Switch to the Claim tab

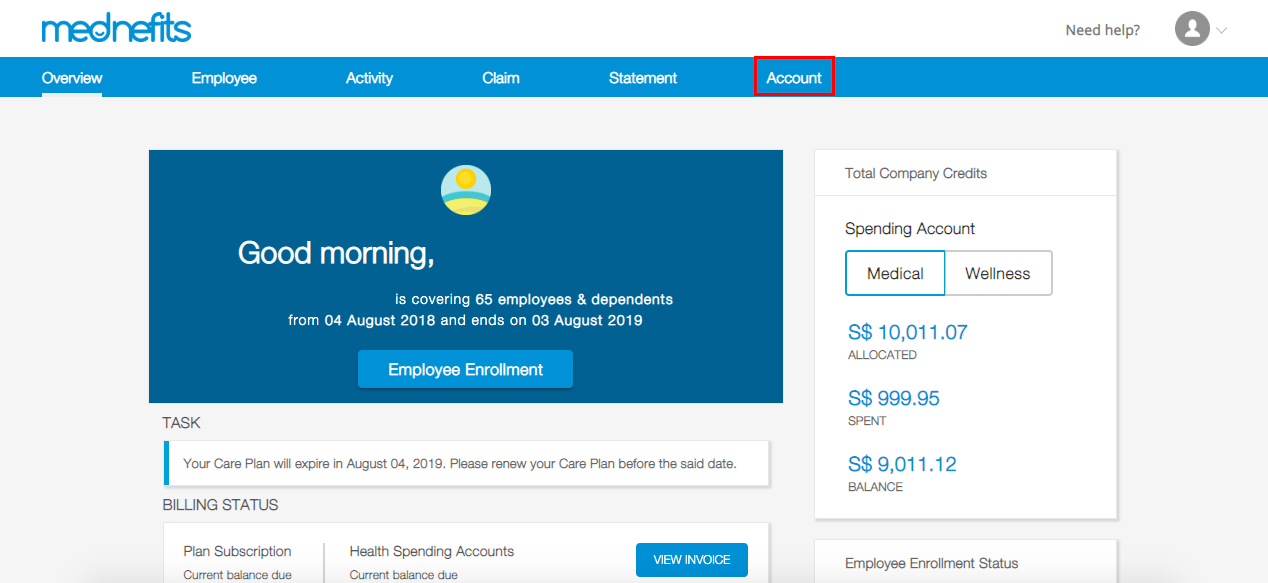pos(500,78)
